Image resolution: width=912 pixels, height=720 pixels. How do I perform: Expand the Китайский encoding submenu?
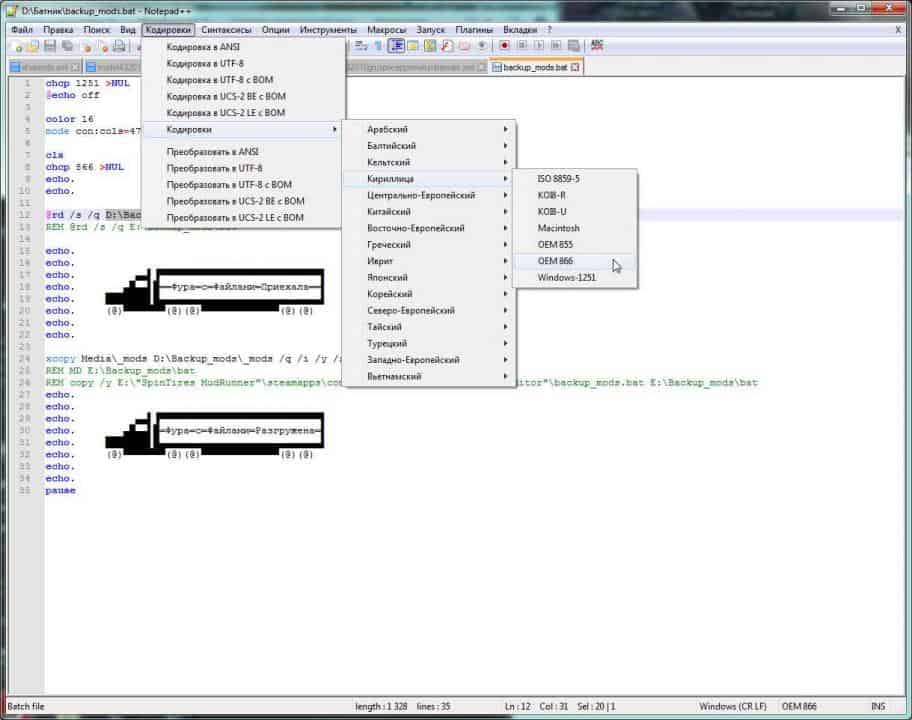389,212
